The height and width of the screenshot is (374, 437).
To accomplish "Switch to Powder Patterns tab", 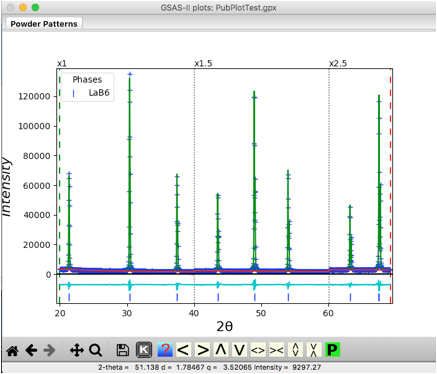I will [x=44, y=24].
